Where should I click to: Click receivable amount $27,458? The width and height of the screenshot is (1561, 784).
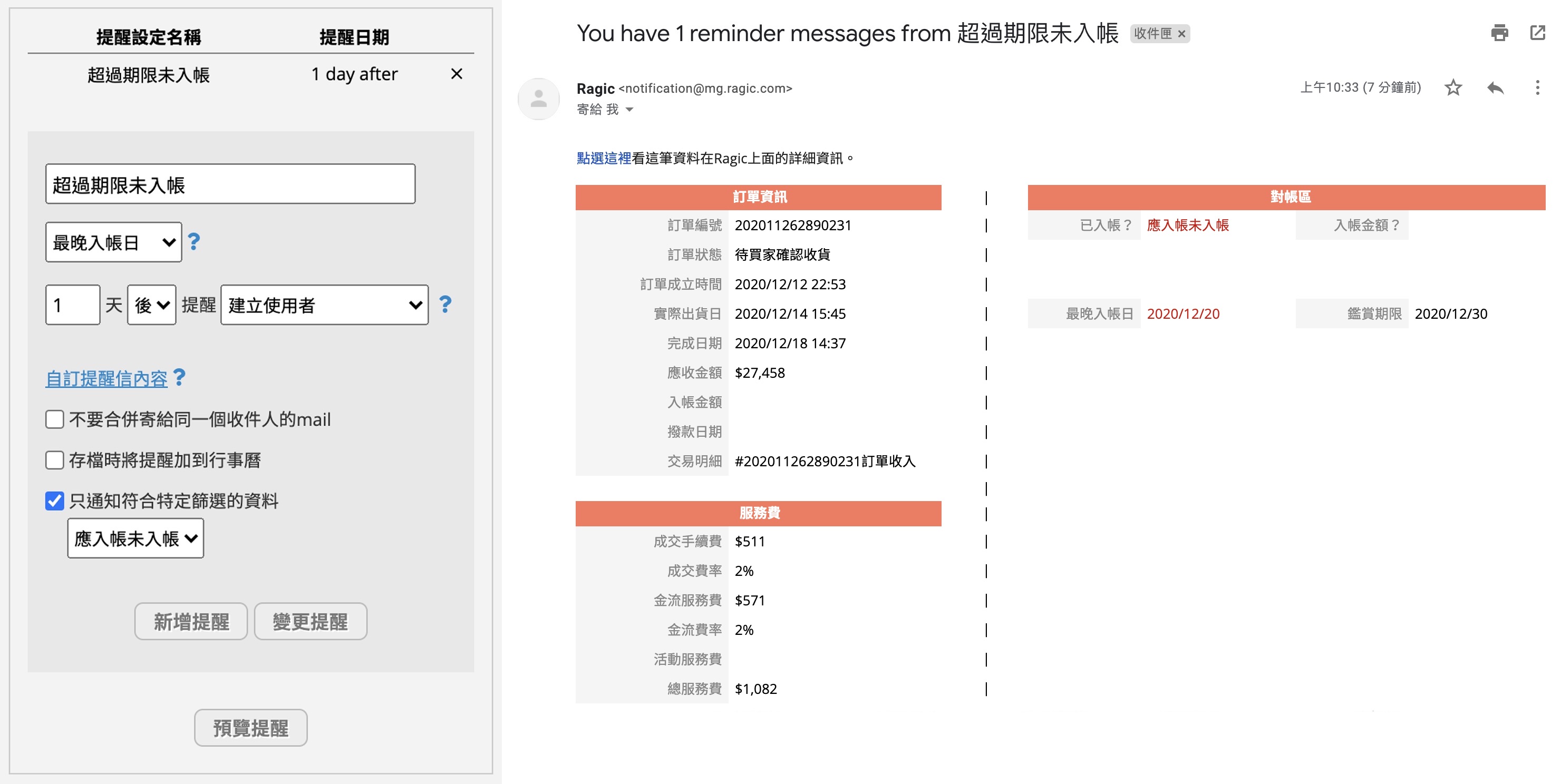pyautogui.click(x=760, y=373)
